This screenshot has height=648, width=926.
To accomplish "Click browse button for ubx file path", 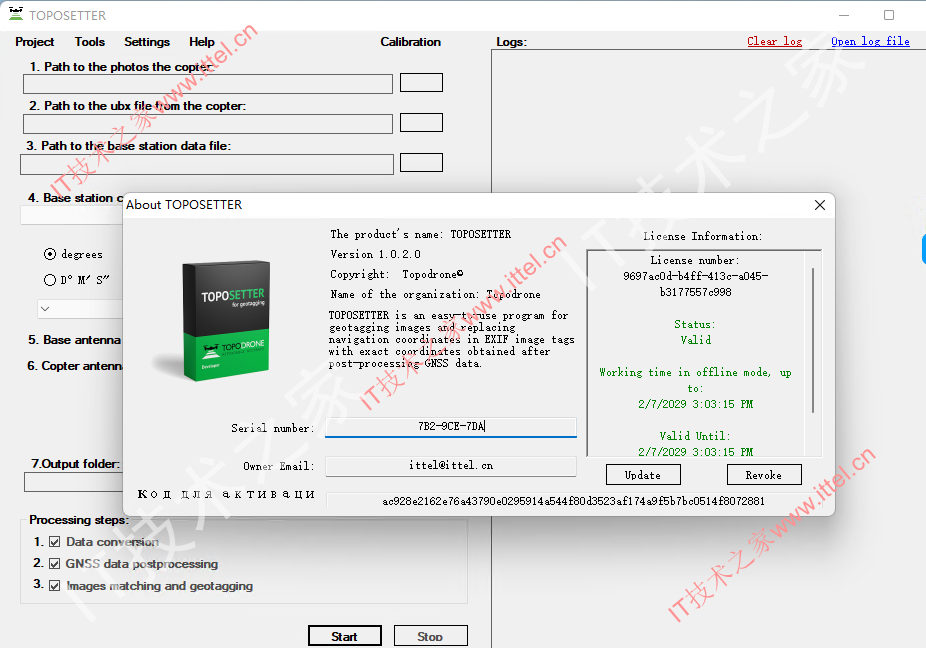I will [421, 122].
